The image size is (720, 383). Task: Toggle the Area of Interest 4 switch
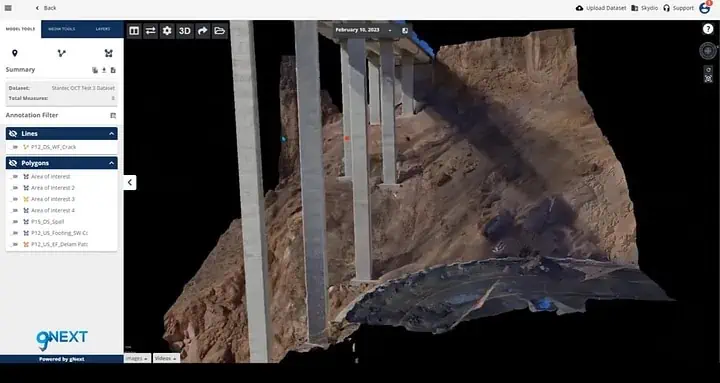pyautogui.click(x=14, y=210)
